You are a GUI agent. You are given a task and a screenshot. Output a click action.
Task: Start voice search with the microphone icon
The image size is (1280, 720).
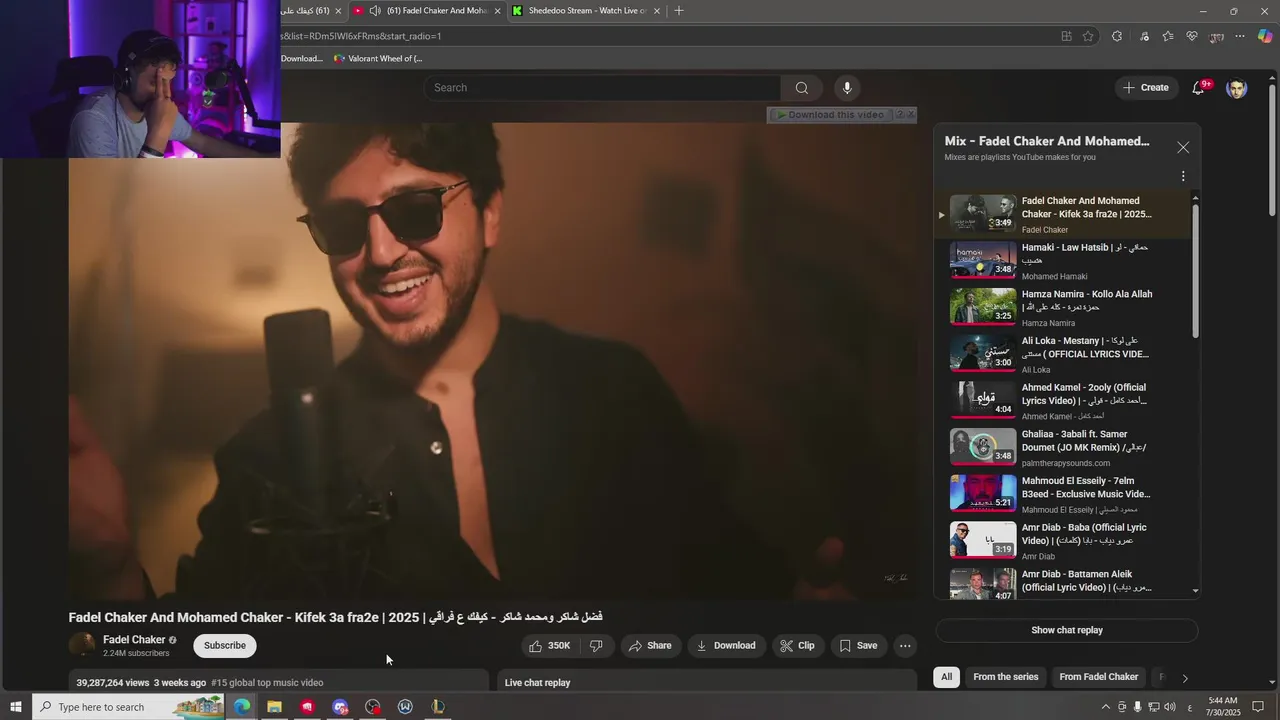[x=847, y=88]
